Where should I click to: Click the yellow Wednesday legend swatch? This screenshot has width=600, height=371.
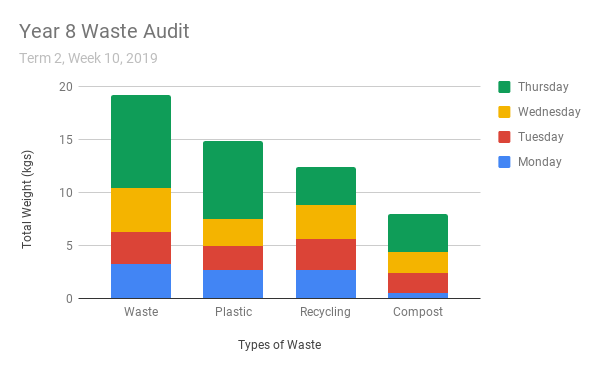[x=504, y=112]
